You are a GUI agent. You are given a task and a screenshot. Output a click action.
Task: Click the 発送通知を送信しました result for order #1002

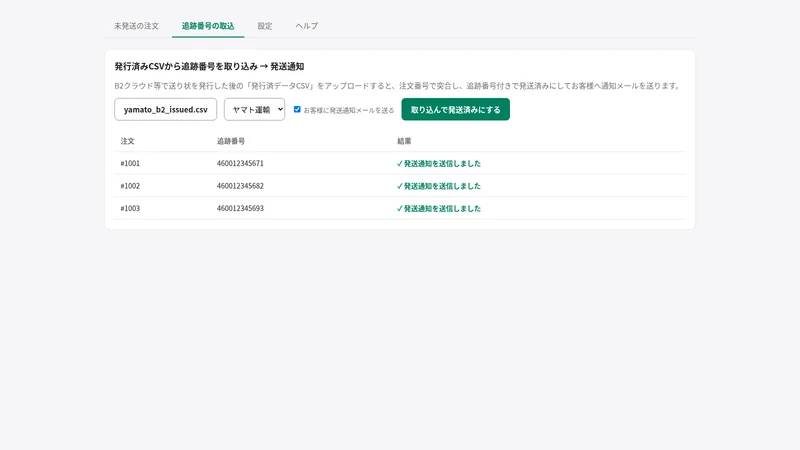(x=439, y=186)
